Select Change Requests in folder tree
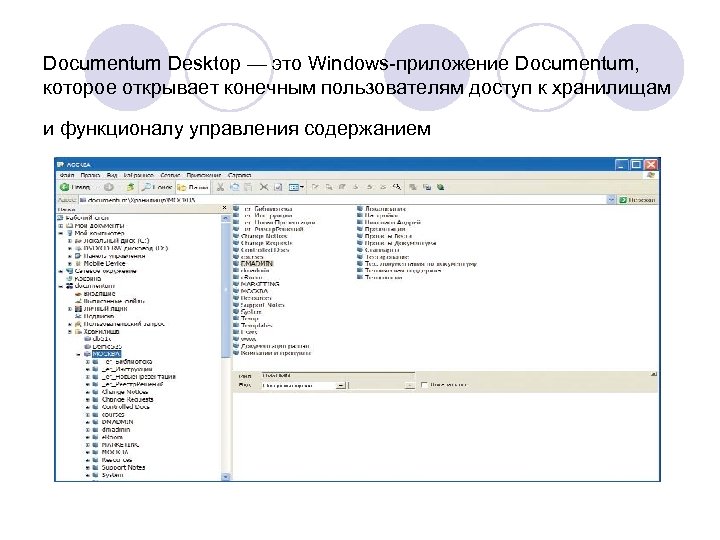720x540 pixels. coord(127,399)
